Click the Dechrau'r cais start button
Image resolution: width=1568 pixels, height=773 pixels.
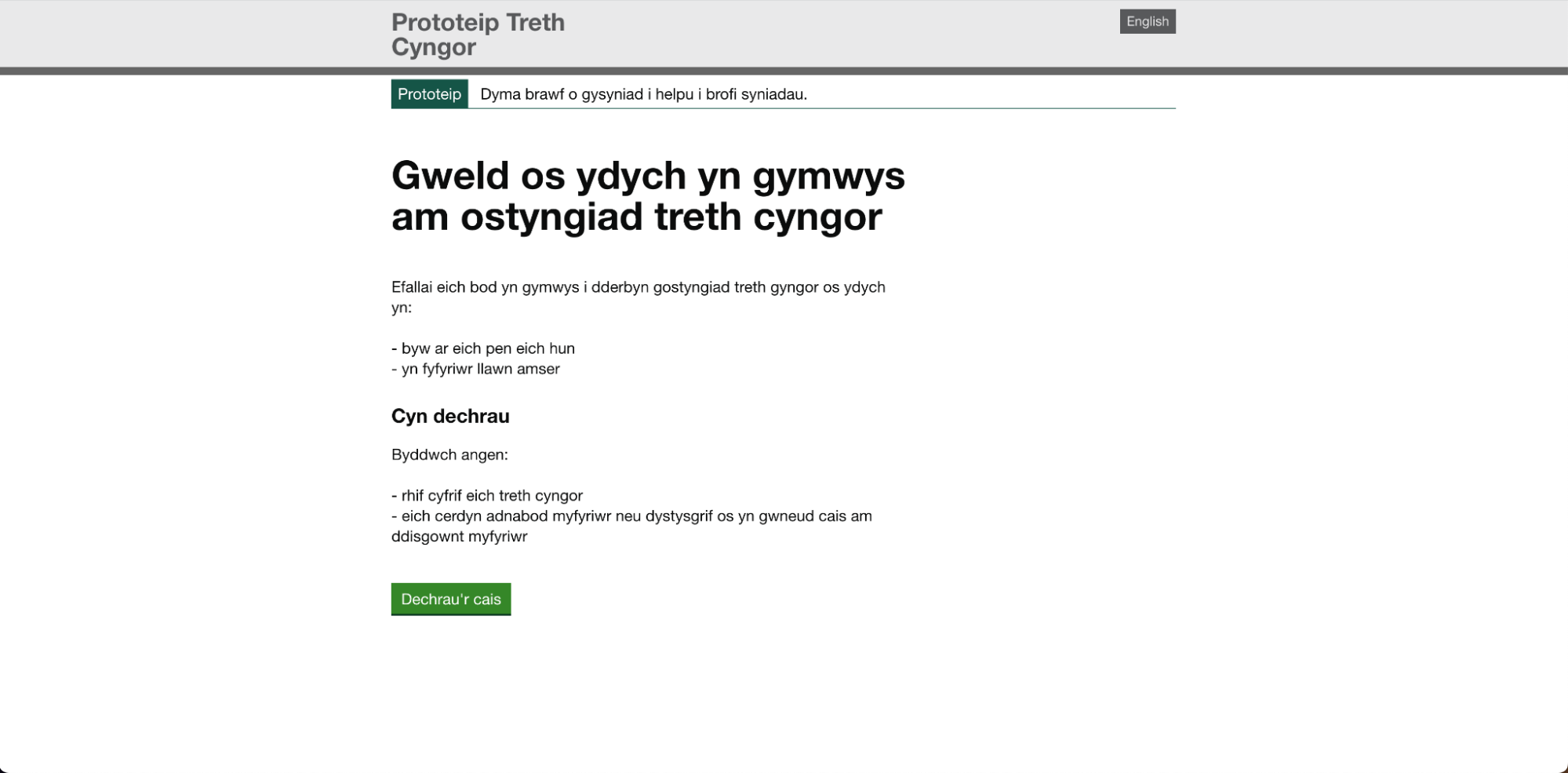click(x=451, y=599)
